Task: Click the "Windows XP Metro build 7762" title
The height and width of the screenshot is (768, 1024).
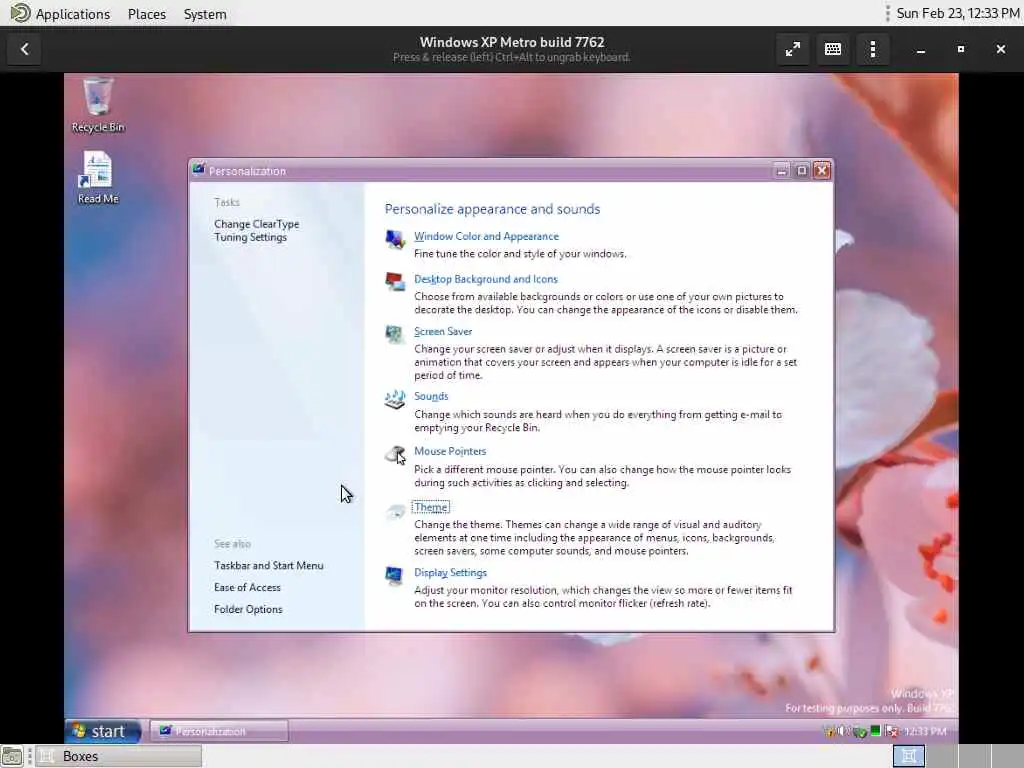Action: (x=512, y=42)
